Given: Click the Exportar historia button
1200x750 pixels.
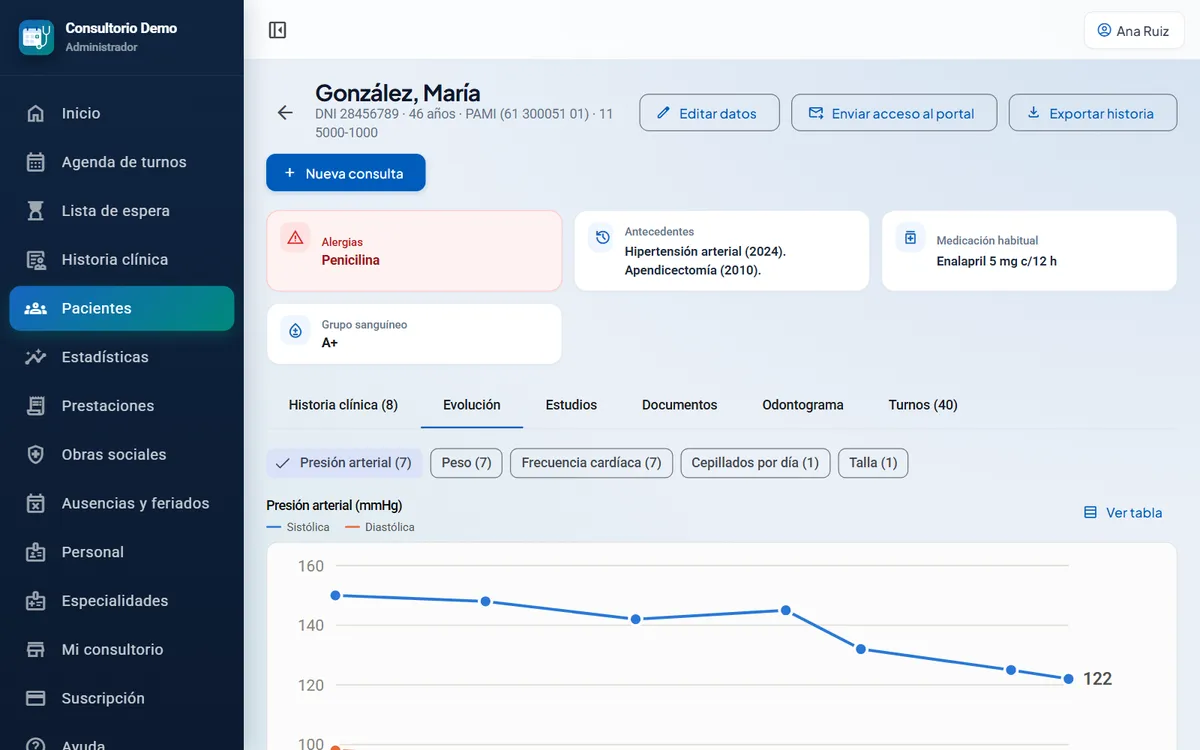Looking at the screenshot, I should 1092,113.
